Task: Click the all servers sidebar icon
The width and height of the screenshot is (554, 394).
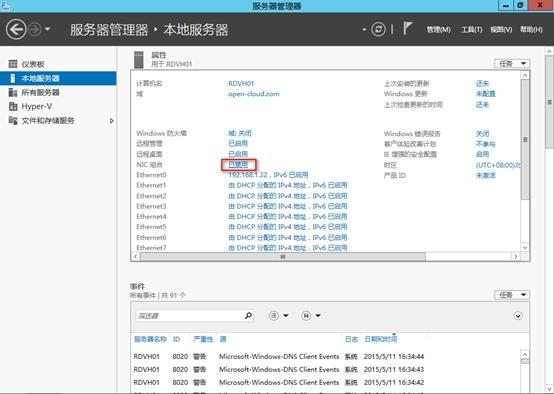Action: 13,92
